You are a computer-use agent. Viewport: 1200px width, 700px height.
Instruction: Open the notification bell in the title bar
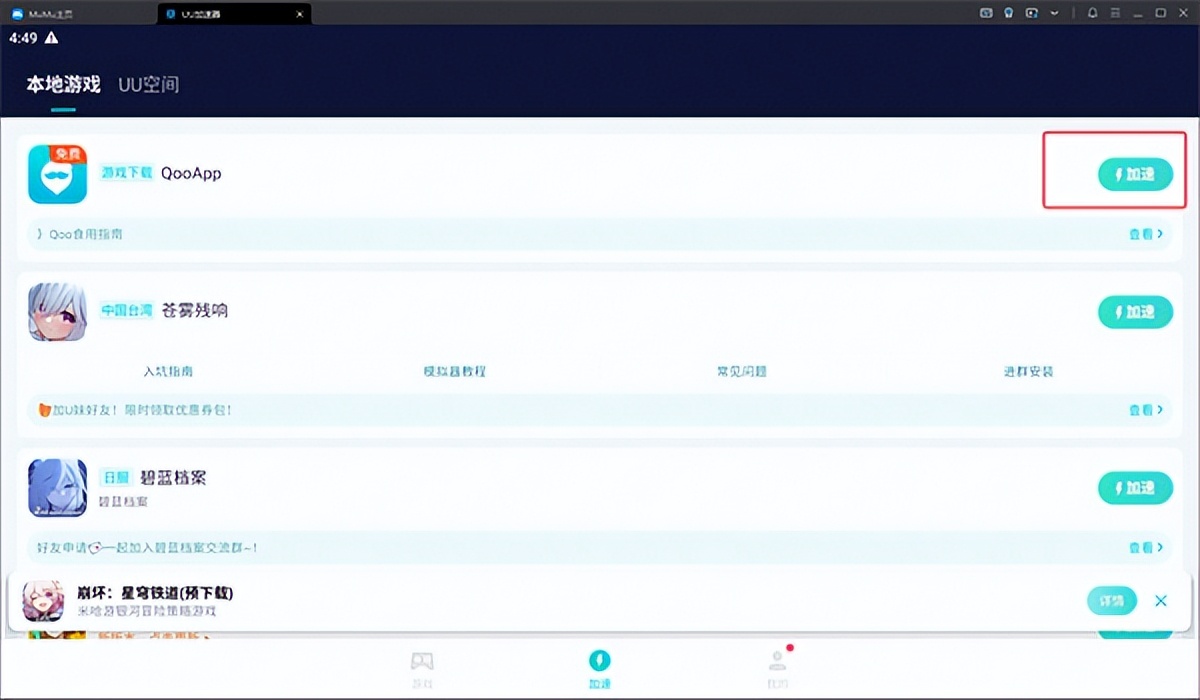pyautogui.click(x=1093, y=13)
